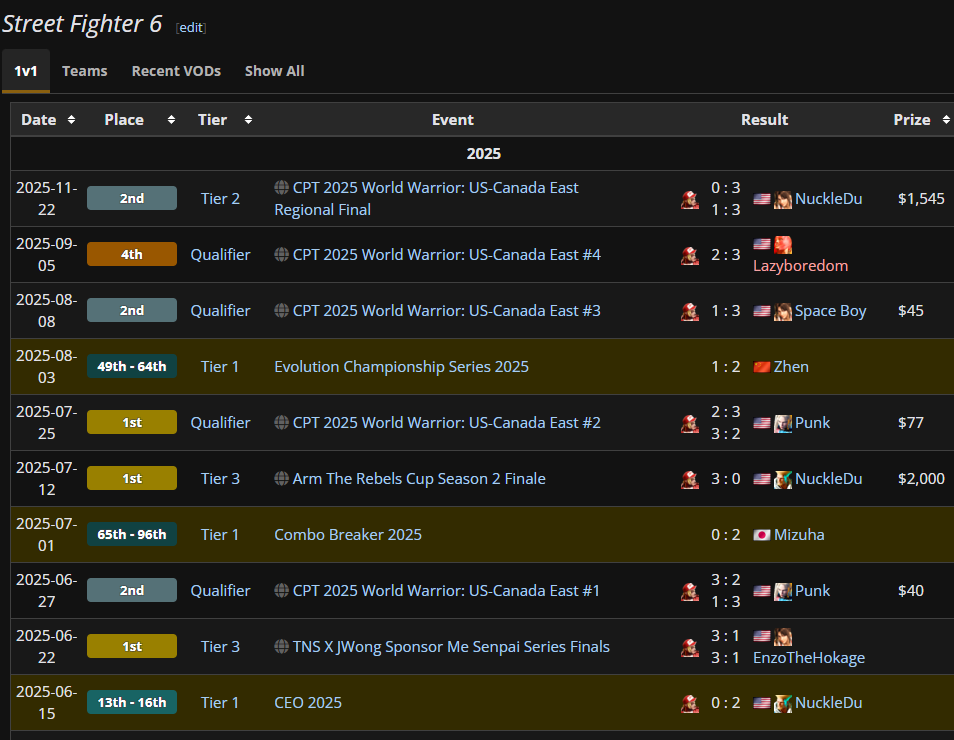Screen dimensions: 954x740
Task: Open Combo Breaker 2025 event page
Action: coord(348,534)
